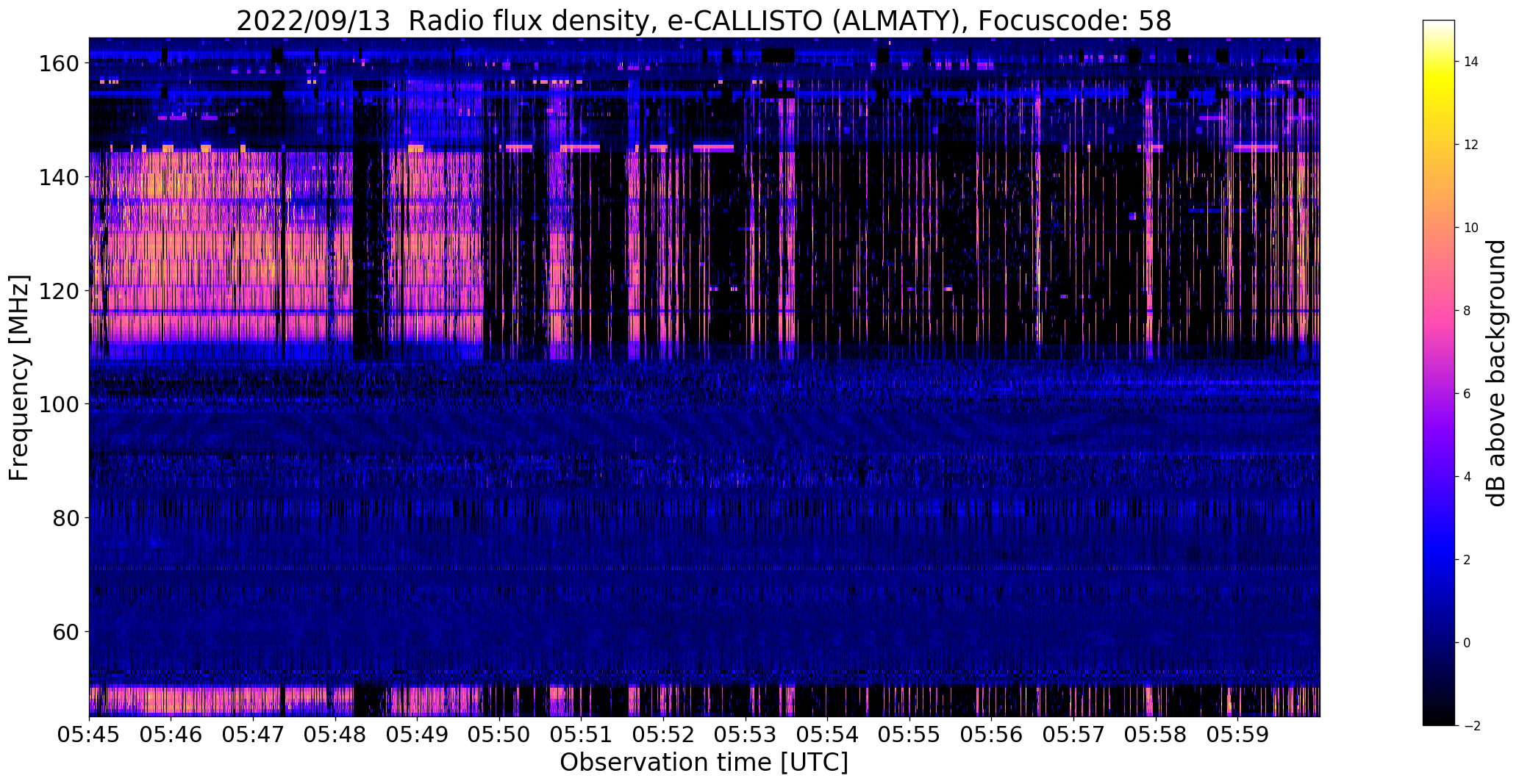This screenshot has width=1519, height=784.
Task: Click the 05:48 time tick label
Action: (335, 735)
